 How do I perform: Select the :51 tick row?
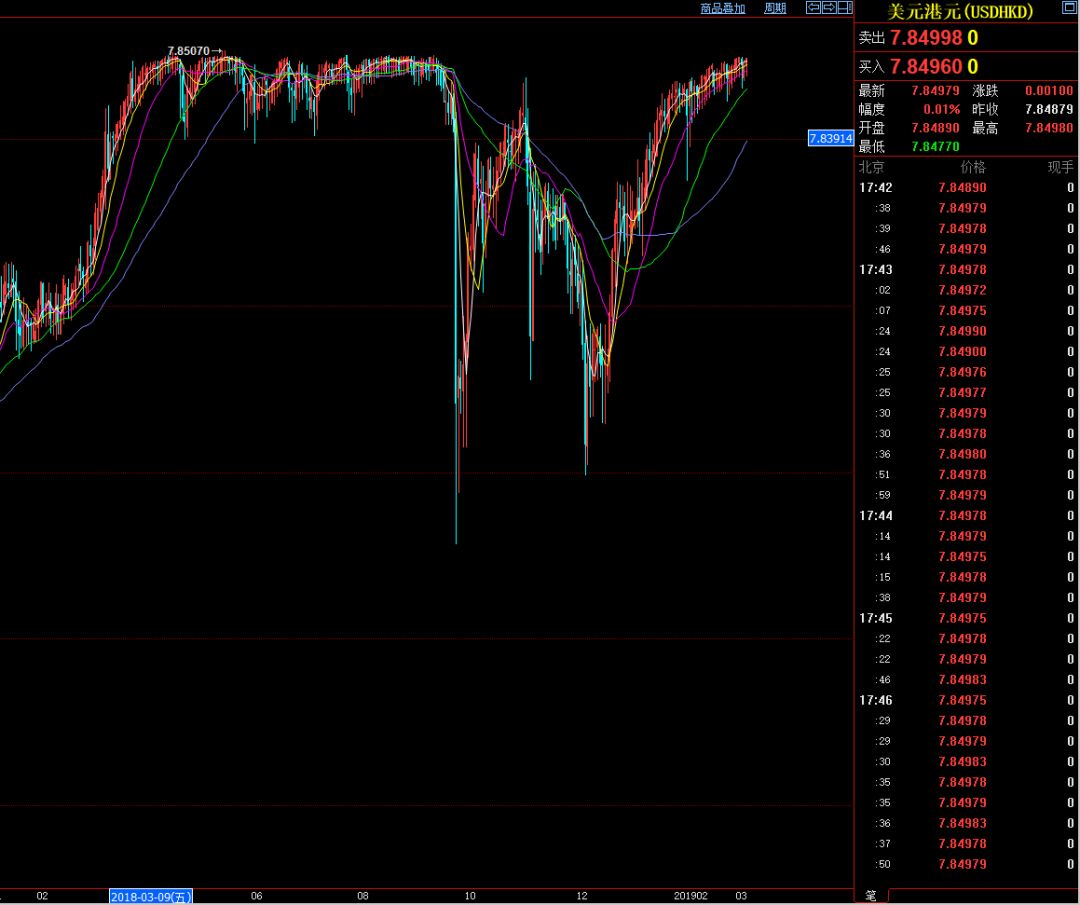click(966, 475)
